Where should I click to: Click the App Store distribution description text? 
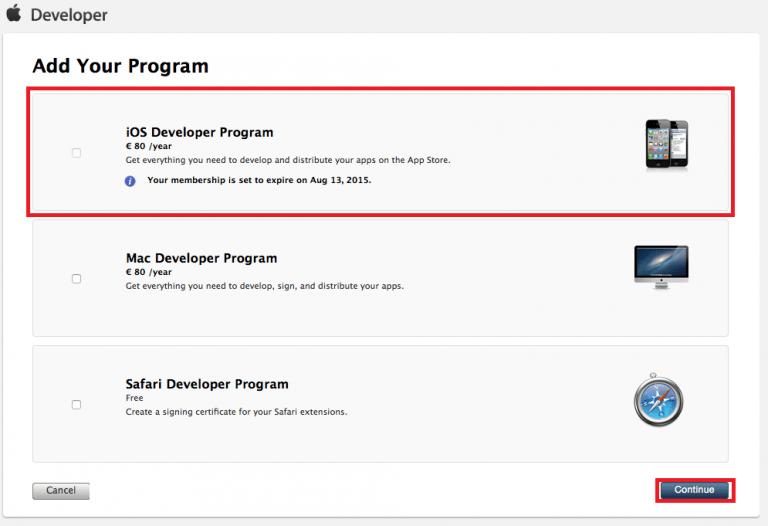click(x=288, y=161)
